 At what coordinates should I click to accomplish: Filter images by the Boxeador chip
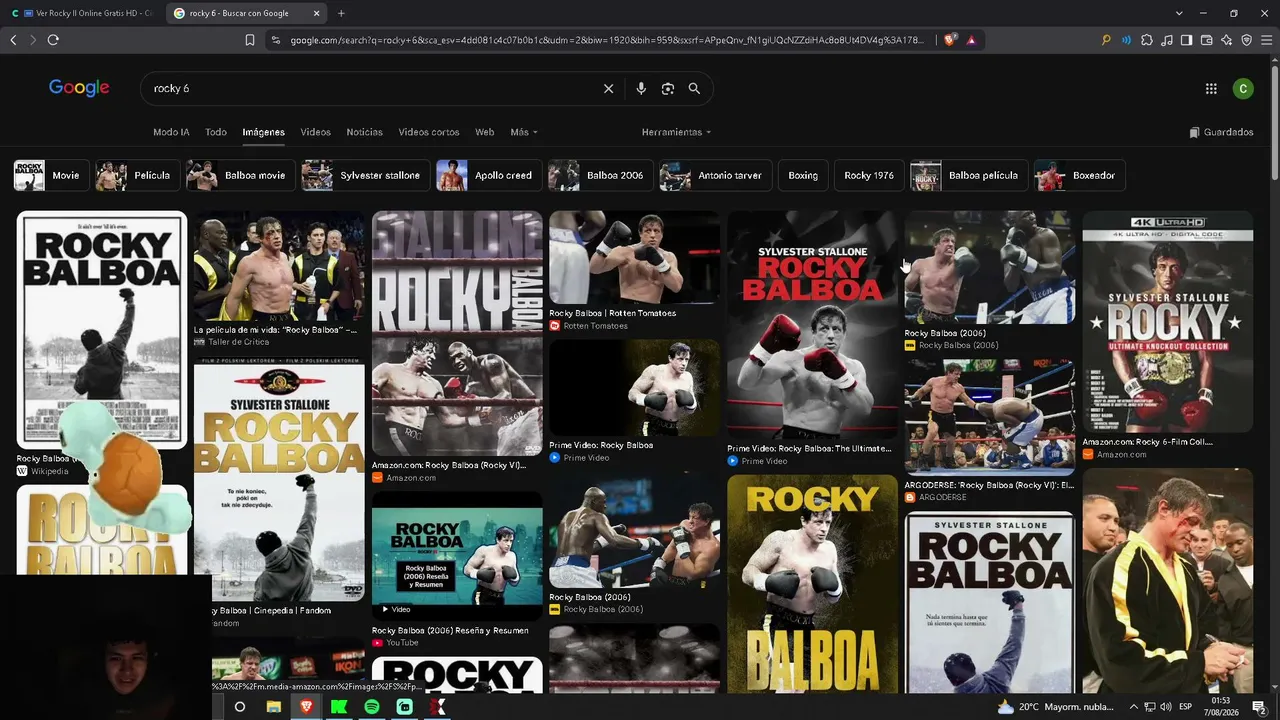[x=1080, y=175]
